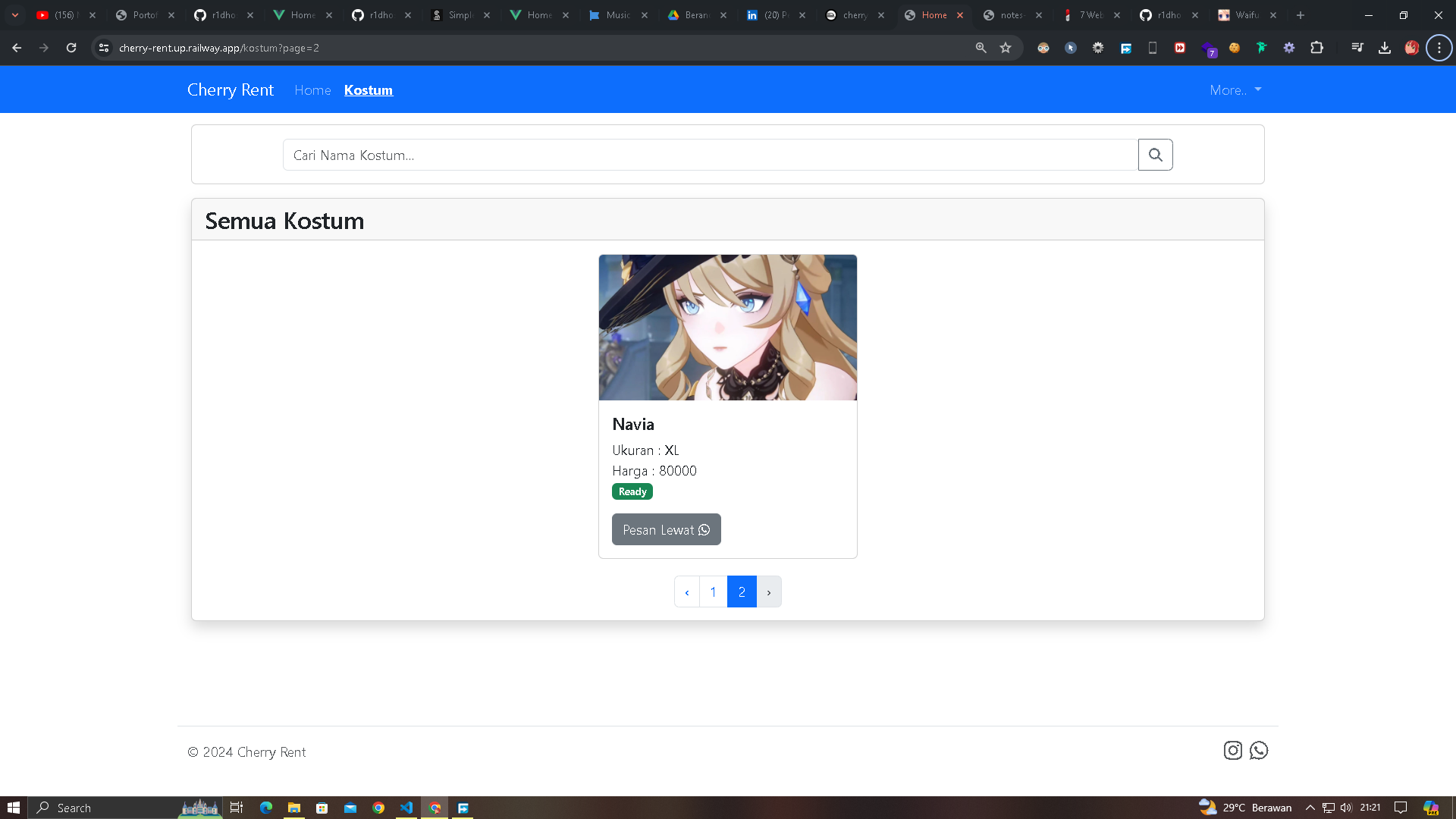Click the Windows Start button
The height and width of the screenshot is (819, 1456).
[x=14, y=808]
